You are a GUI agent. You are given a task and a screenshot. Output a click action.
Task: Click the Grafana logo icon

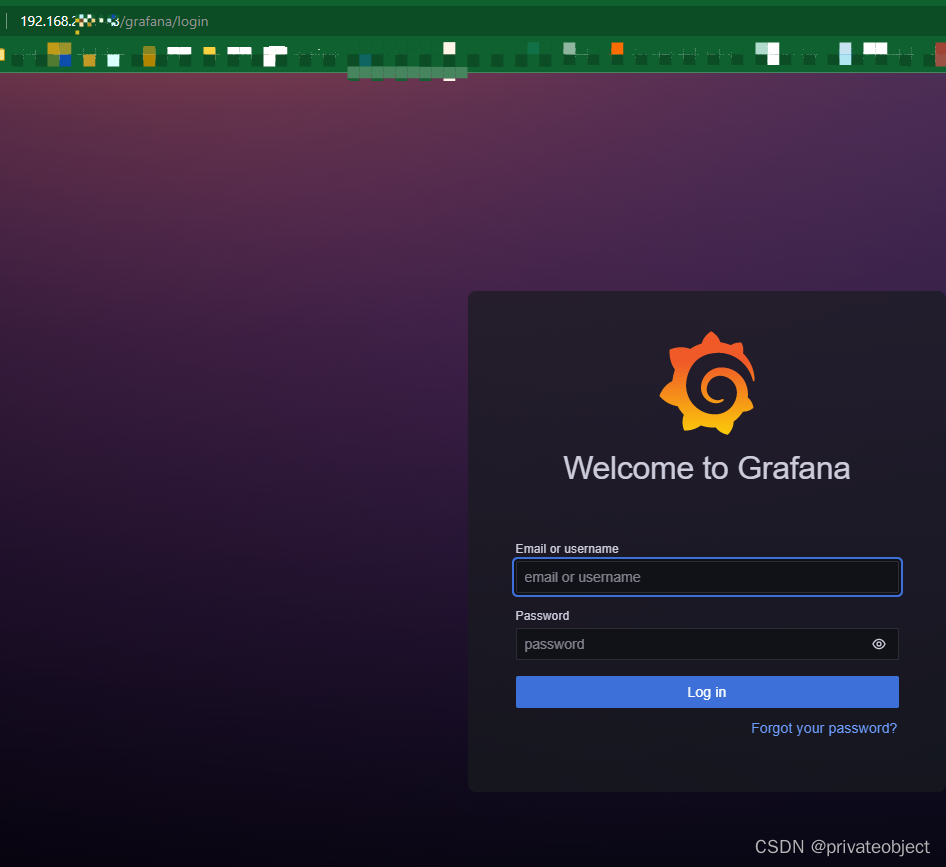[x=707, y=383]
